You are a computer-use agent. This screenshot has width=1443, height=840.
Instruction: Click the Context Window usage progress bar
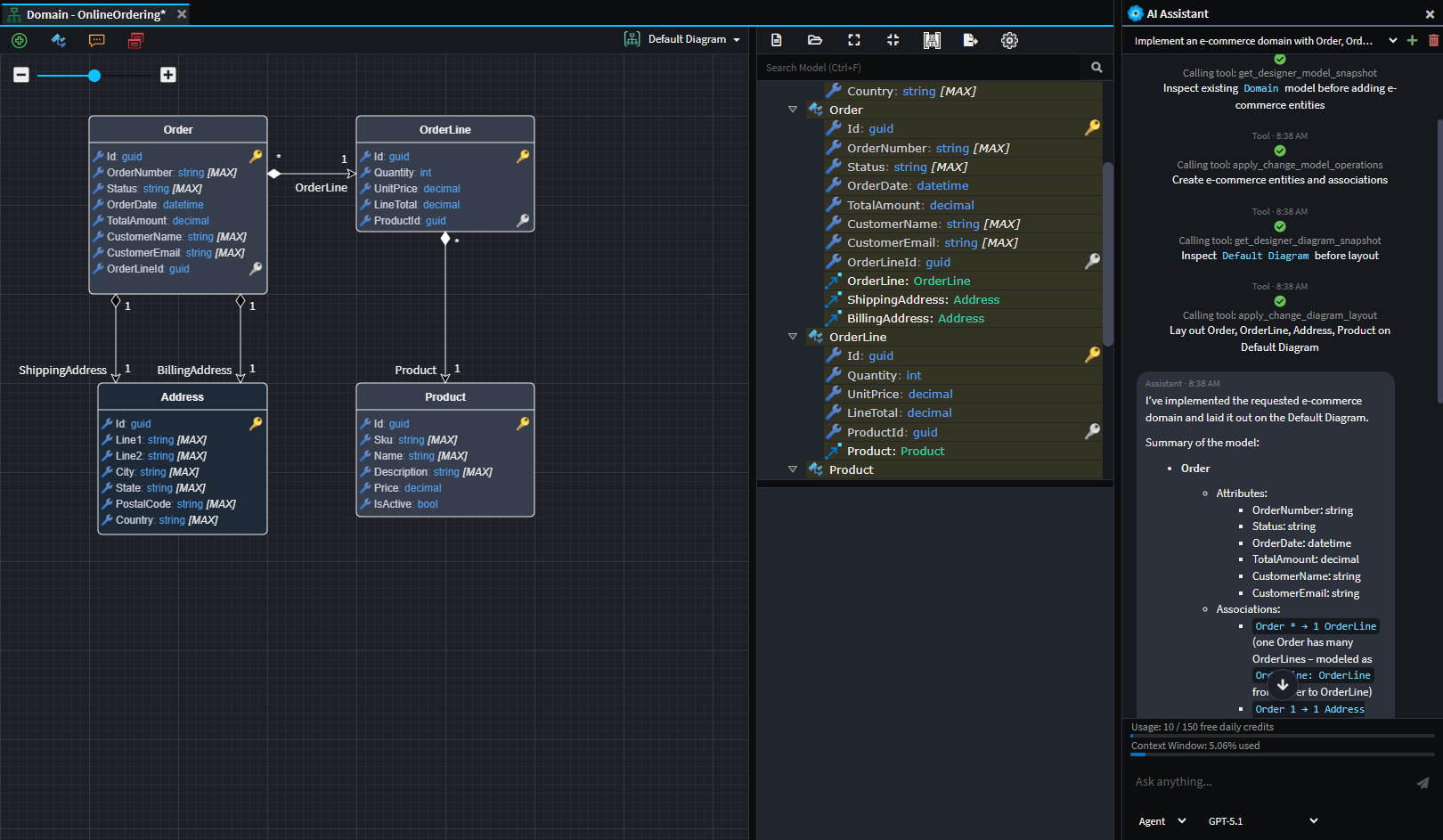click(x=1282, y=754)
